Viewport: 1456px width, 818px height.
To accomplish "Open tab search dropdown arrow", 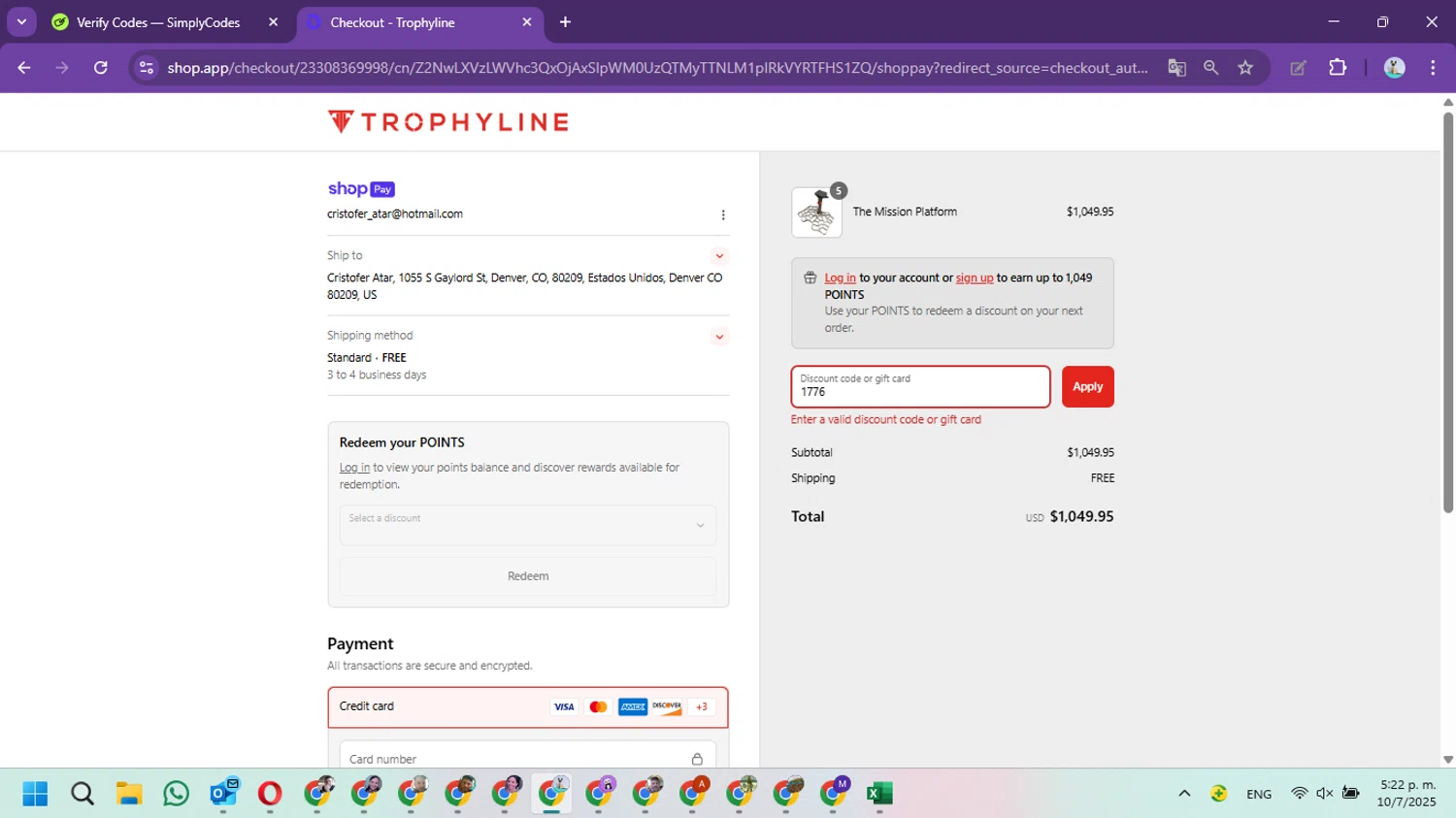I will pos(21,22).
